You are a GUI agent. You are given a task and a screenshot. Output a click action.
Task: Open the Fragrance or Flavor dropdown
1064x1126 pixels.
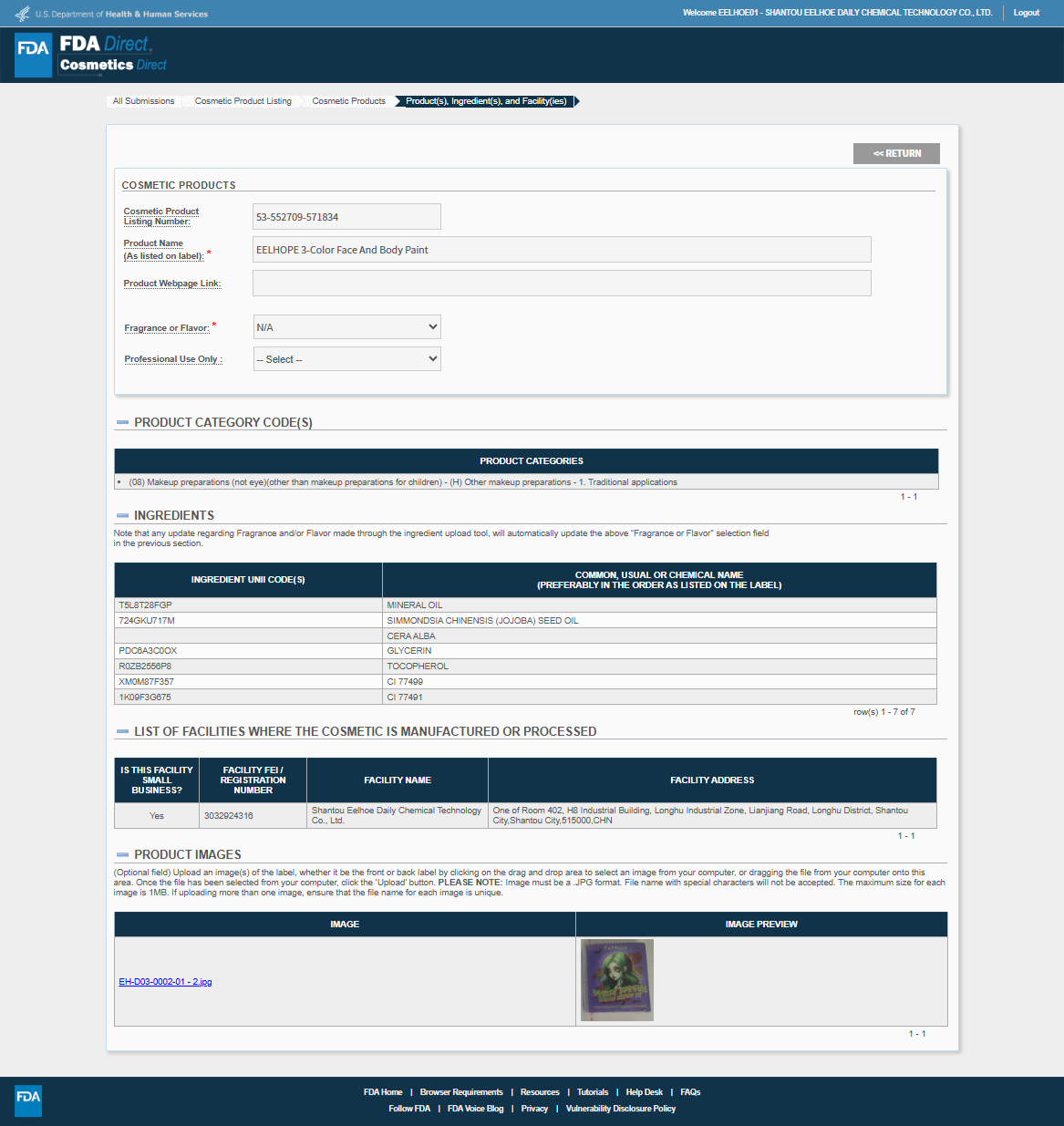(346, 327)
